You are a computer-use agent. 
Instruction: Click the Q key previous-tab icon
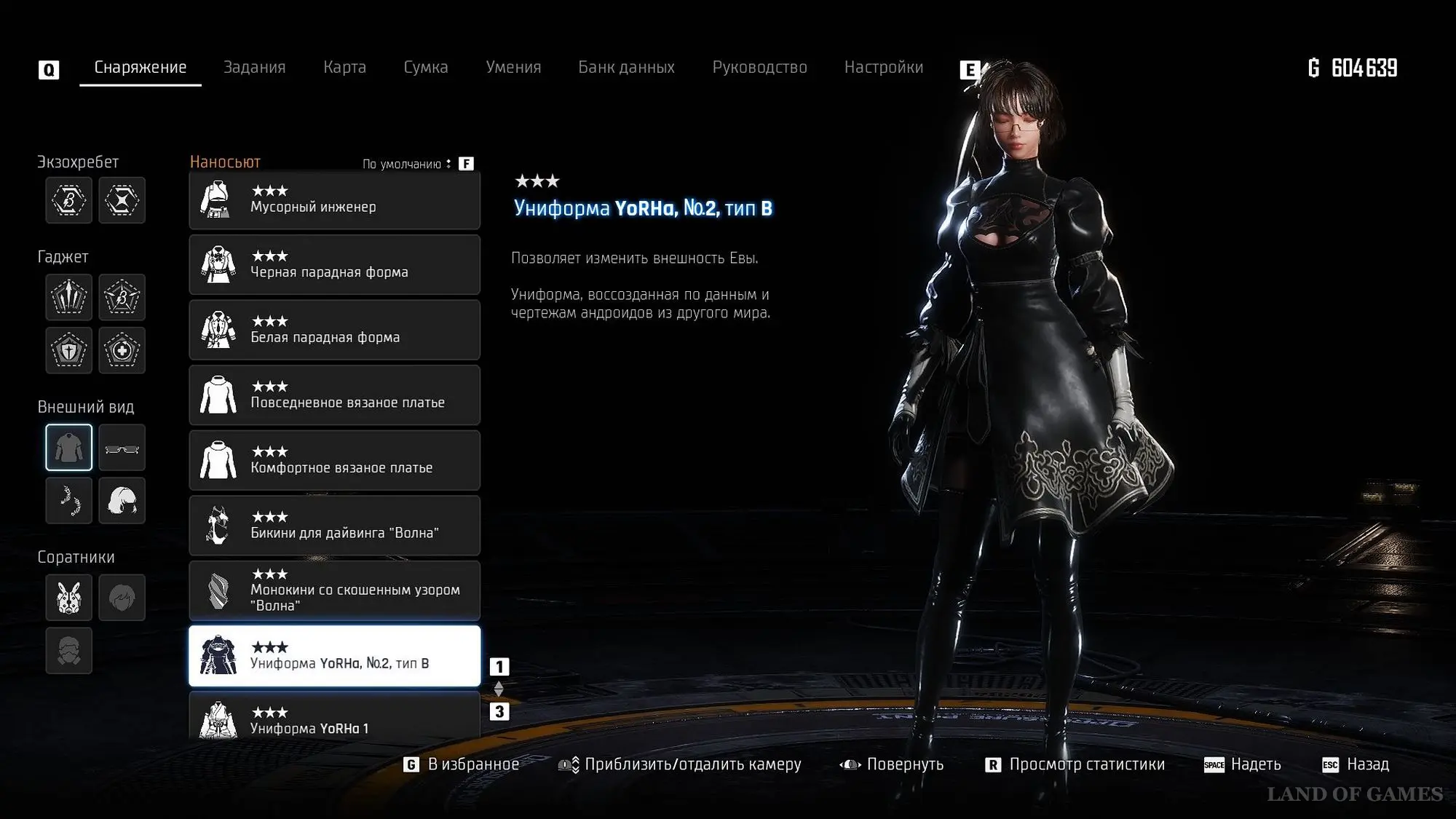(49, 70)
